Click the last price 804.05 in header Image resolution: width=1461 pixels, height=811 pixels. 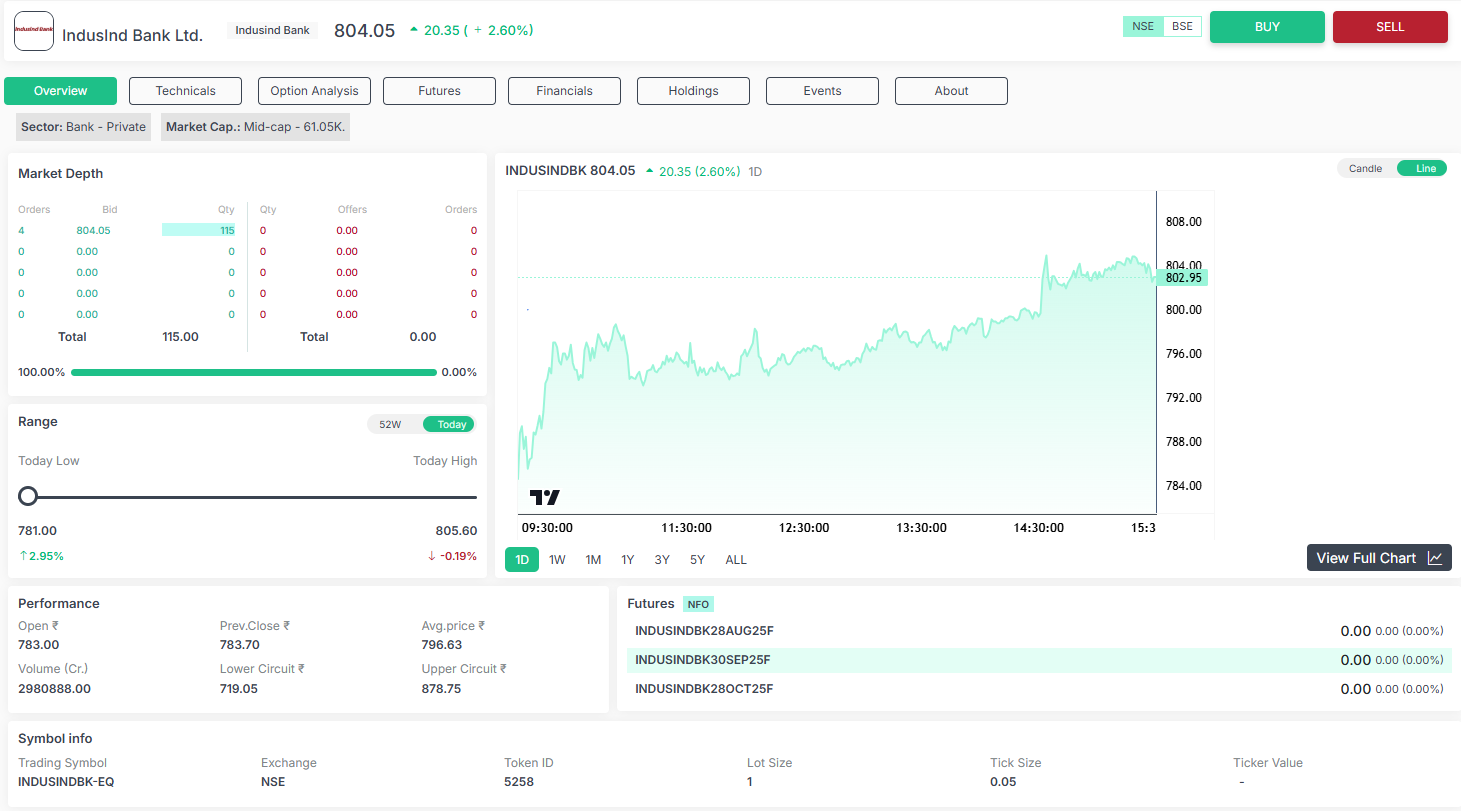(365, 30)
